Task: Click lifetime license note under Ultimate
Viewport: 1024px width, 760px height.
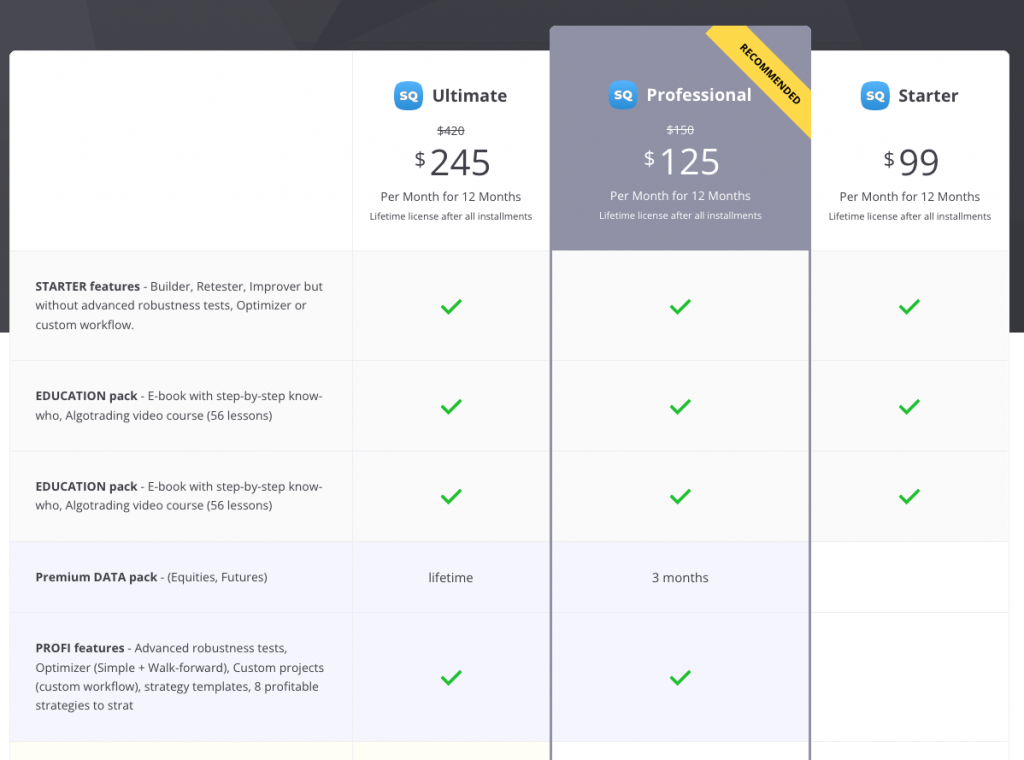Action: (451, 216)
